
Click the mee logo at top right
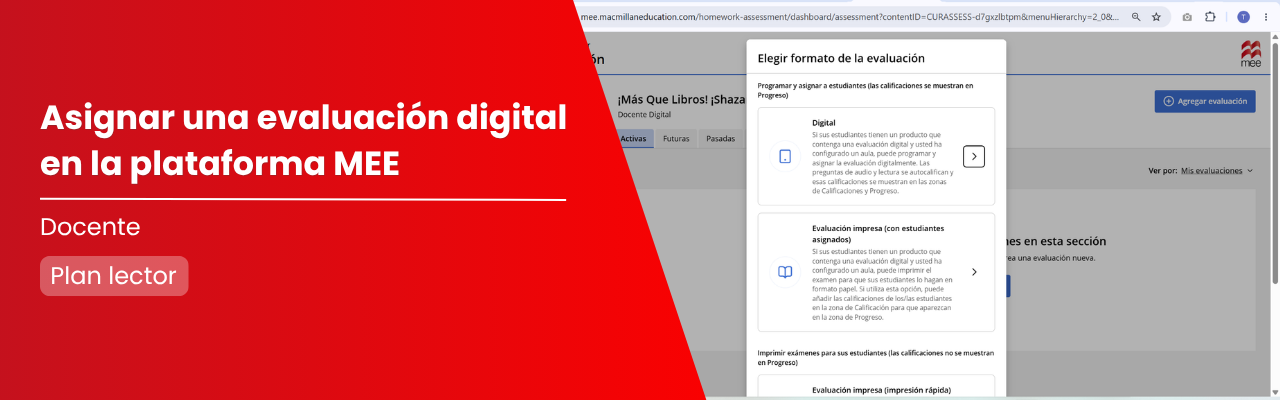1250,54
